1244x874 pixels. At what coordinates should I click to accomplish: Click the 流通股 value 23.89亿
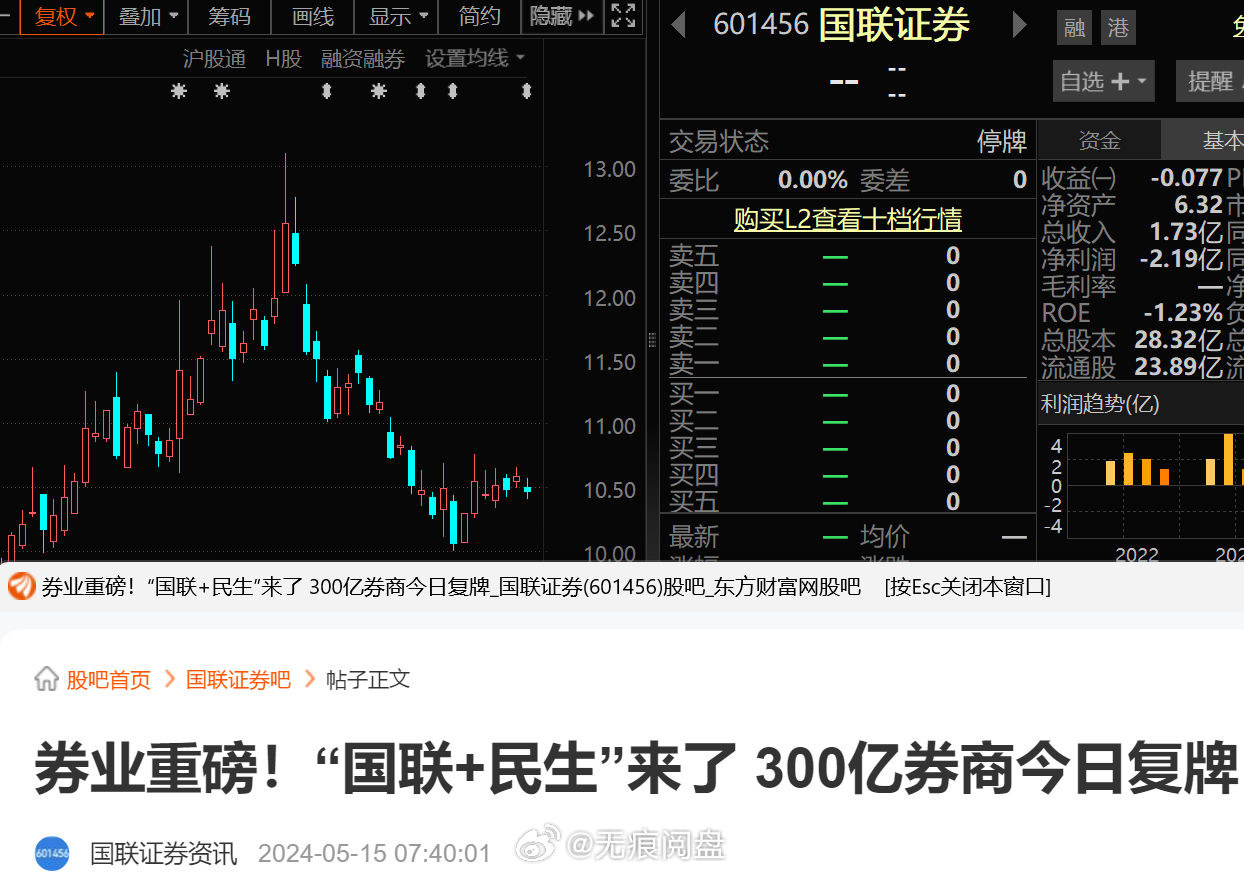point(1179,367)
